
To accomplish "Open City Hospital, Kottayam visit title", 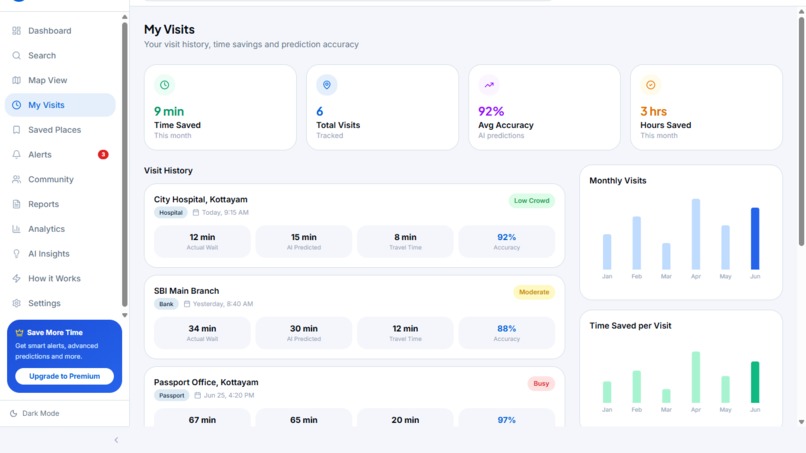I will 200,200.
